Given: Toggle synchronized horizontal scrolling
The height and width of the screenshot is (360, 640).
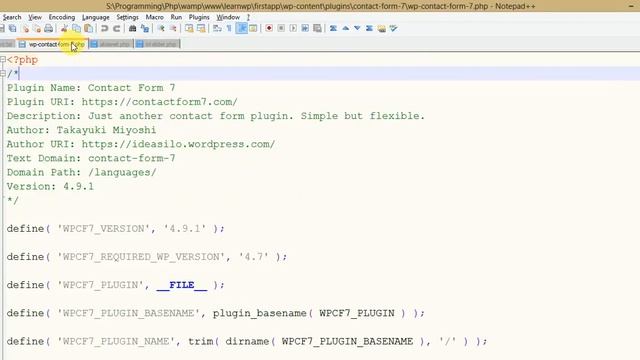Looking at the screenshot, I should (201, 28).
